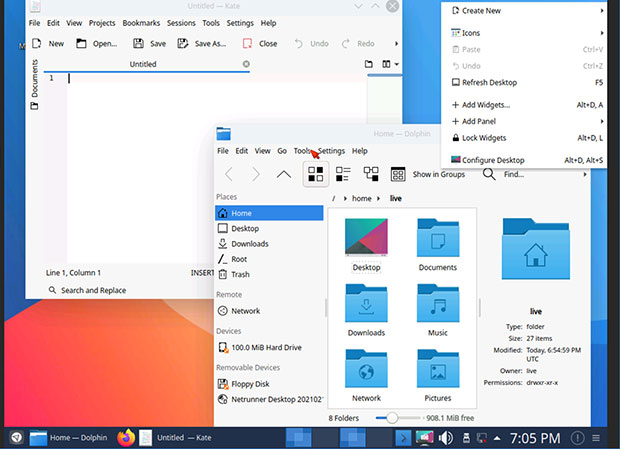Close the Untitled tab in Kate
The height and width of the screenshot is (449, 620).
pyautogui.click(x=246, y=64)
